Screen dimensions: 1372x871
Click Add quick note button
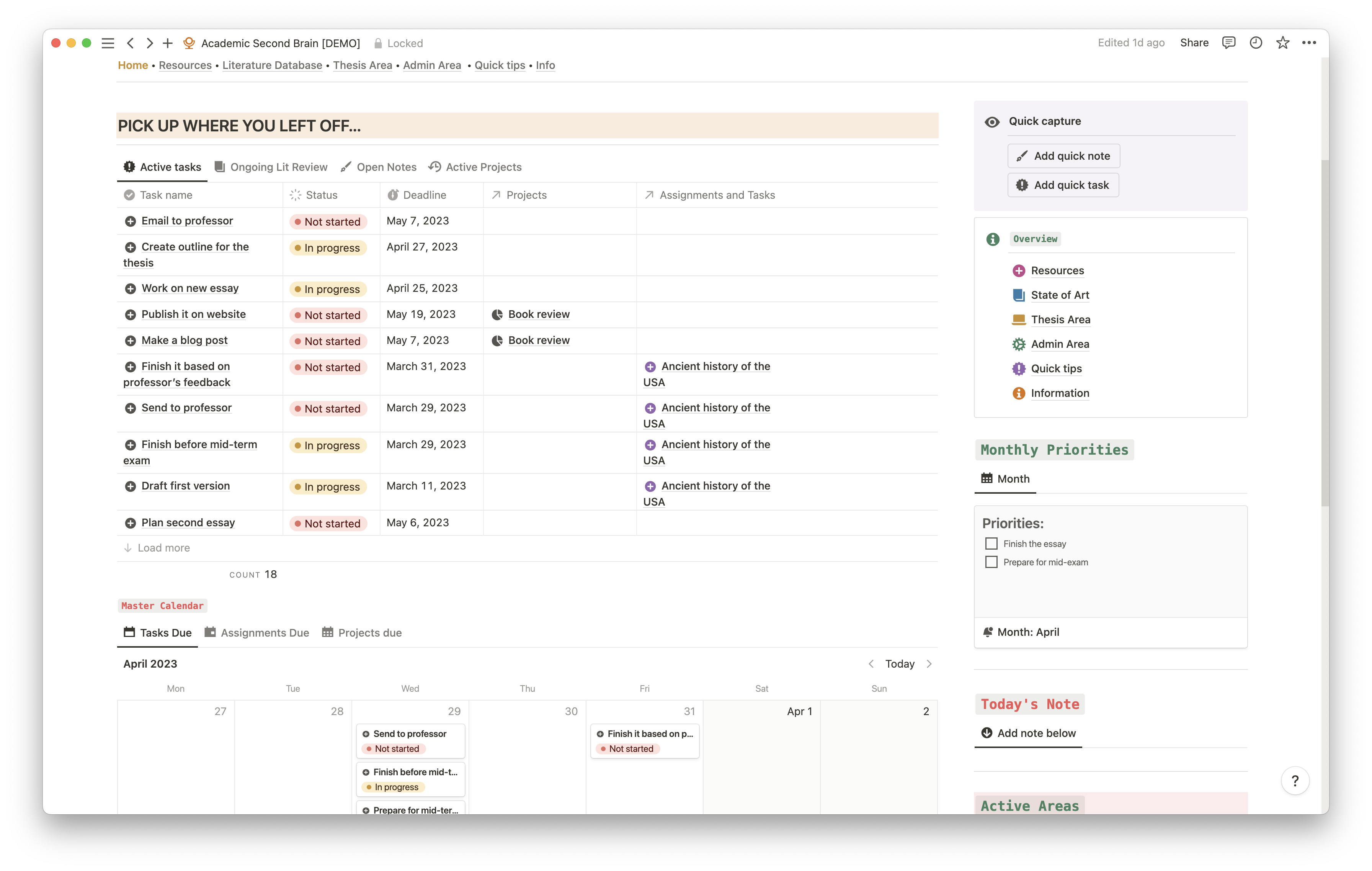1063,156
